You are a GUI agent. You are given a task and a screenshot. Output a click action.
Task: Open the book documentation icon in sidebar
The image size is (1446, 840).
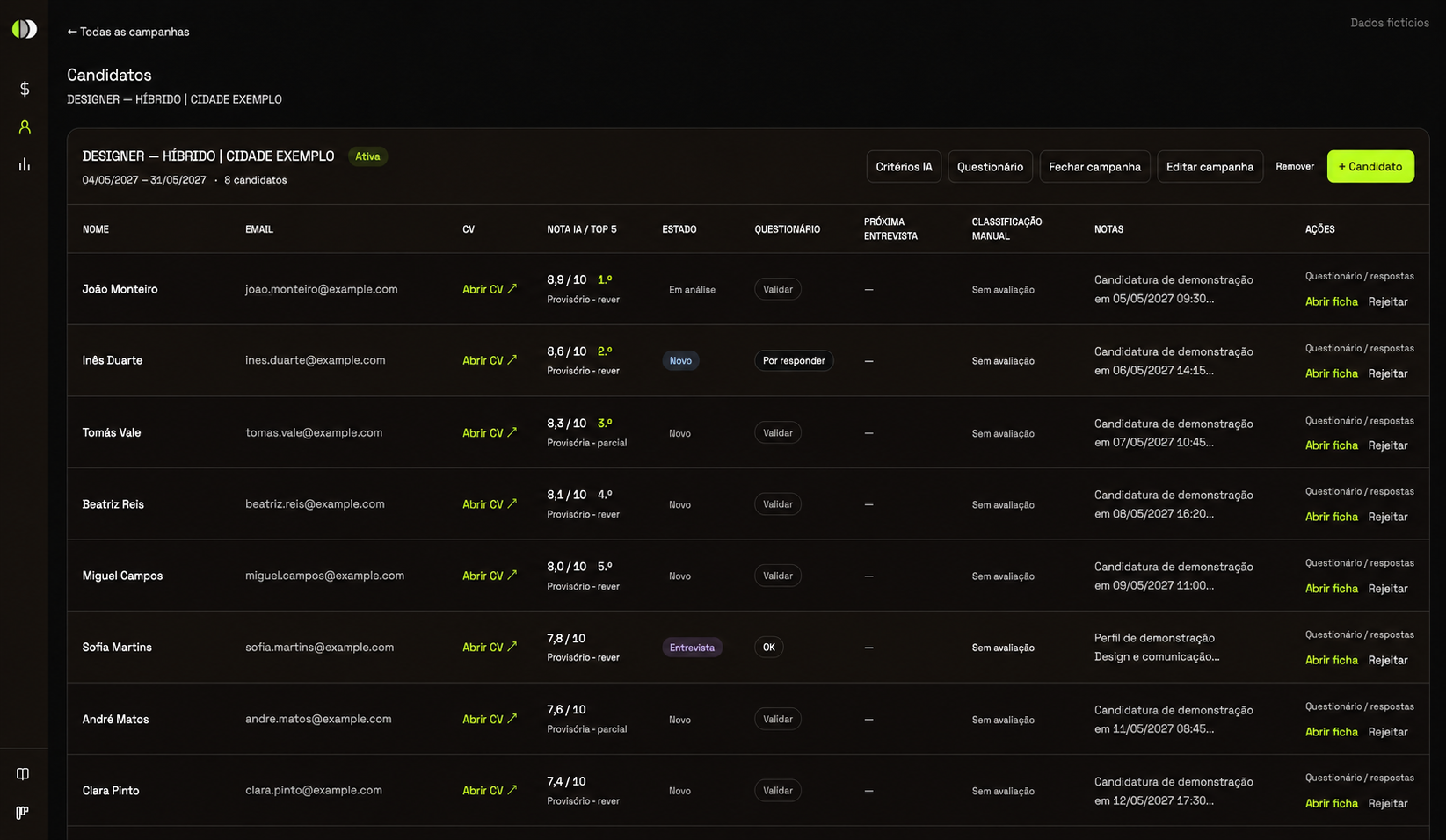click(23, 774)
